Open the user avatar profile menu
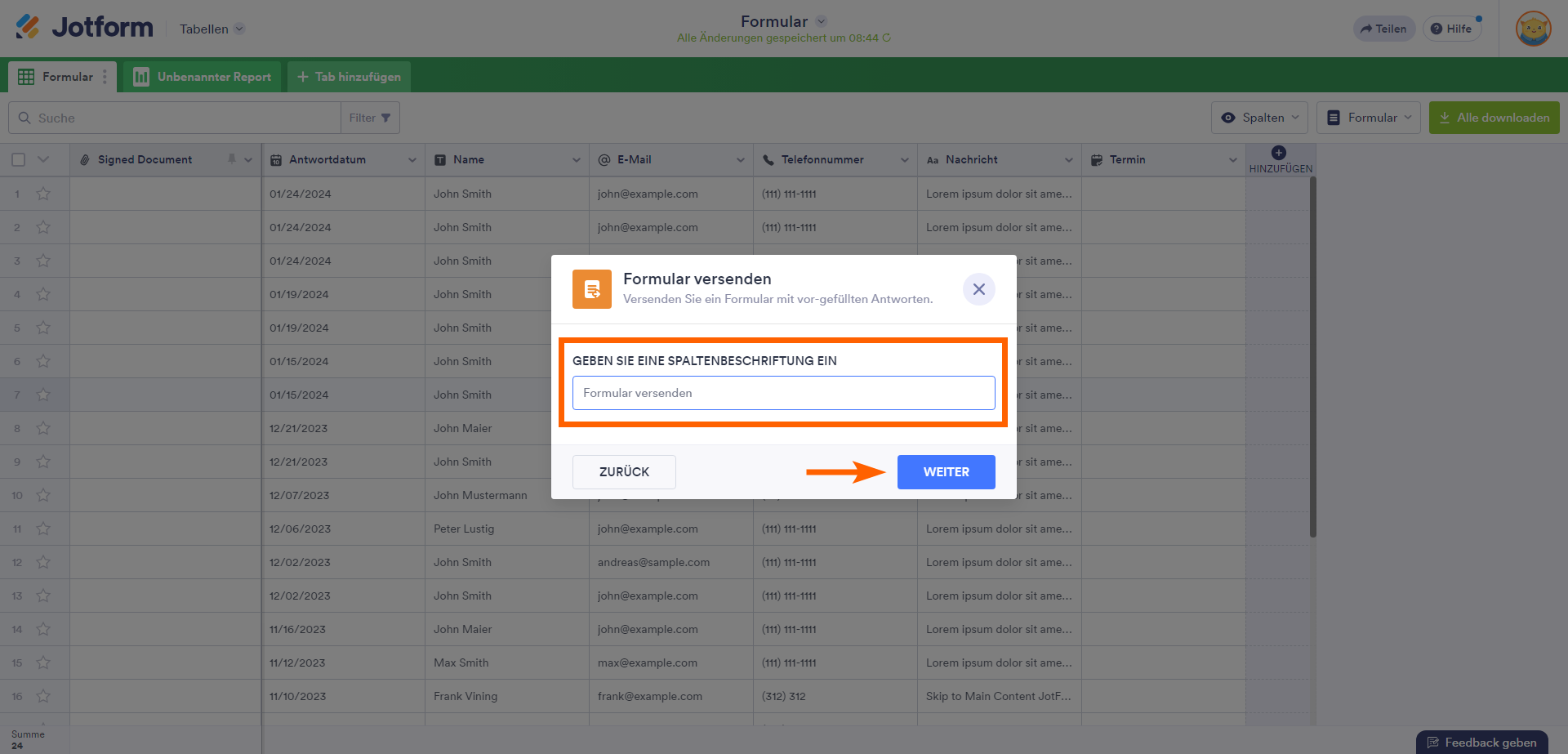This screenshot has width=1568, height=754. (1533, 29)
